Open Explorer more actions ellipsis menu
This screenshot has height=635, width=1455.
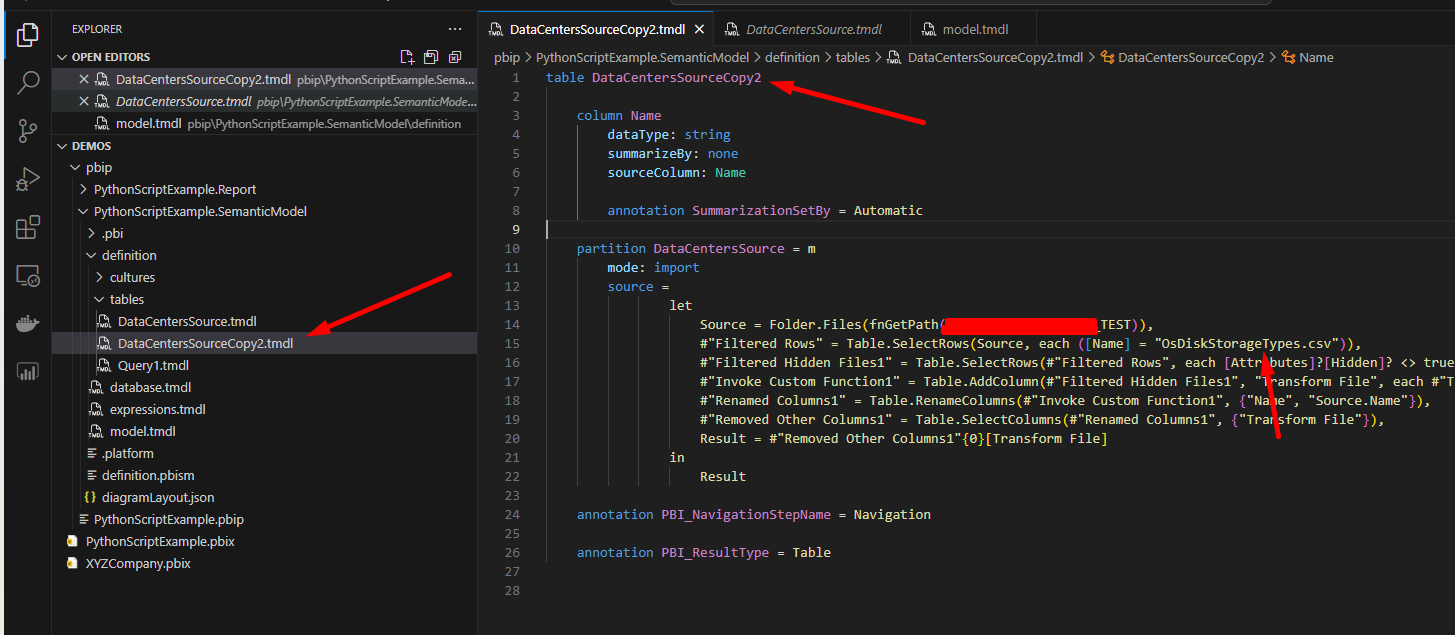coord(455,30)
